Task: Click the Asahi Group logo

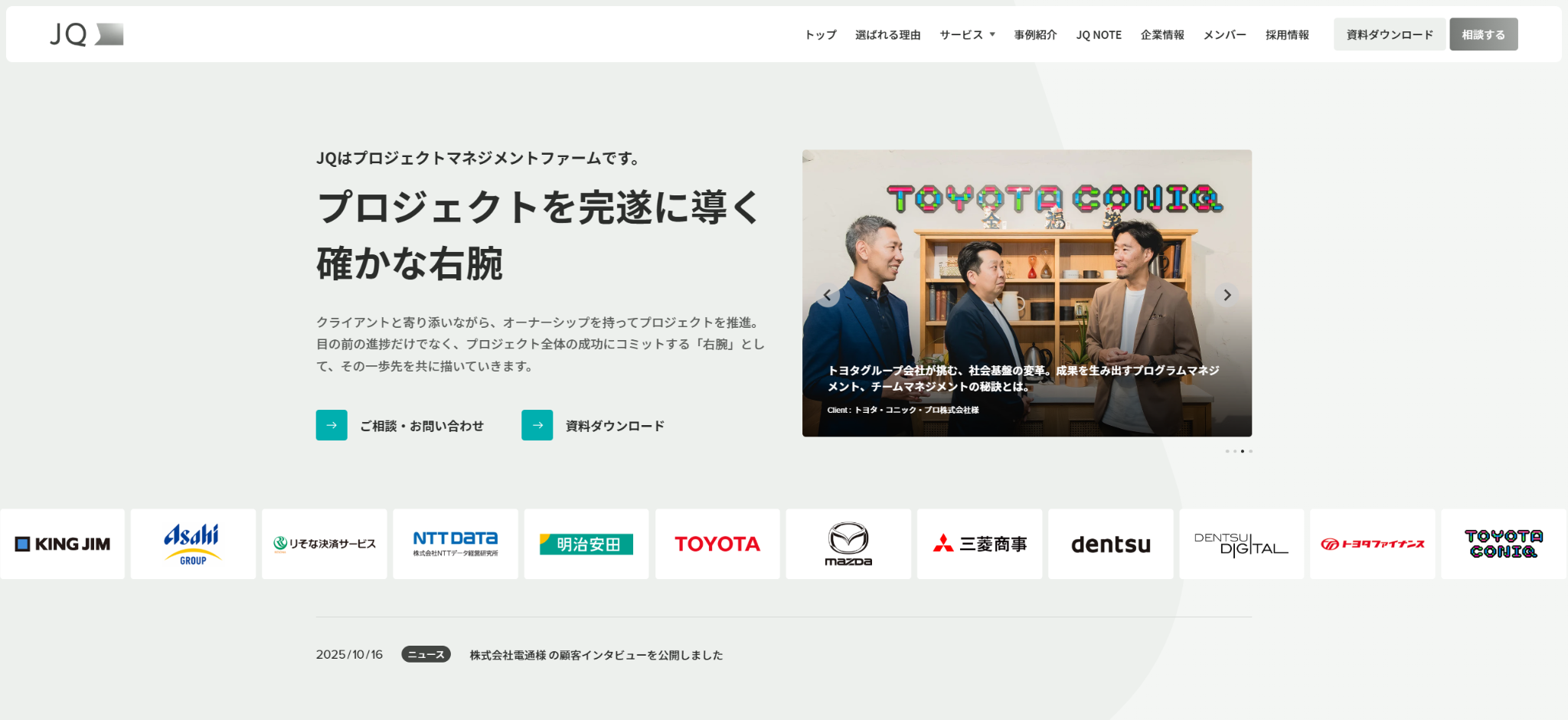Action: coord(193,544)
